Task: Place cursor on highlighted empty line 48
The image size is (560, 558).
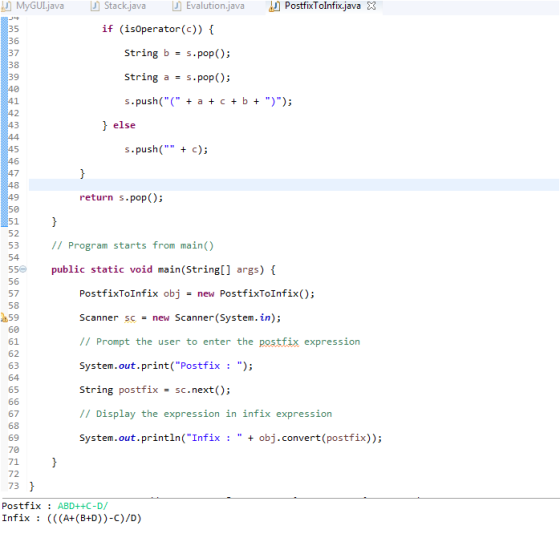Action: coord(294,185)
